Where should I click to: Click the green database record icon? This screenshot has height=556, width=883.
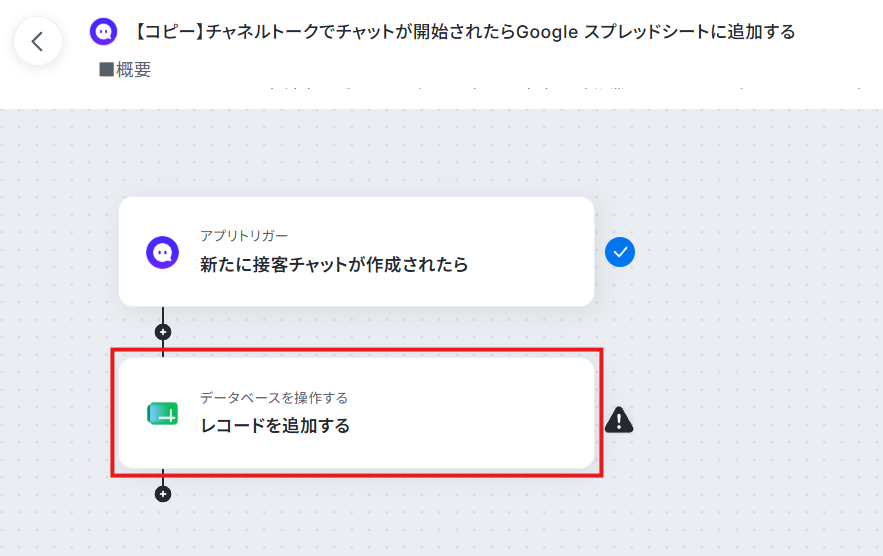coord(163,414)
